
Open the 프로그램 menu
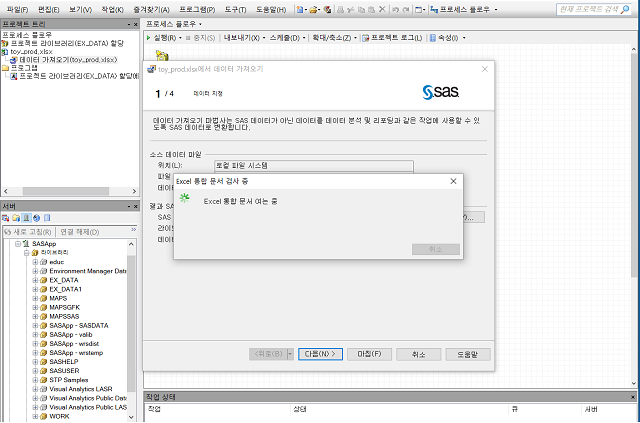(x=197, y=9)
